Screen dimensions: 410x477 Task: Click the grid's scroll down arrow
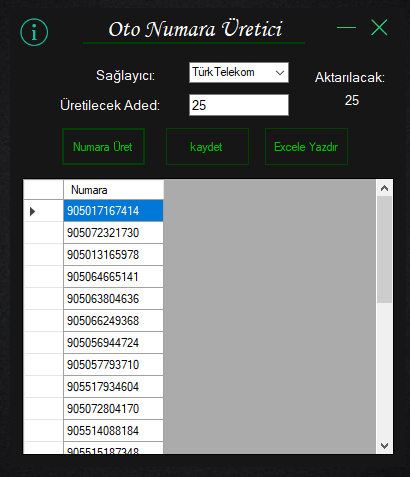point(384,446)
